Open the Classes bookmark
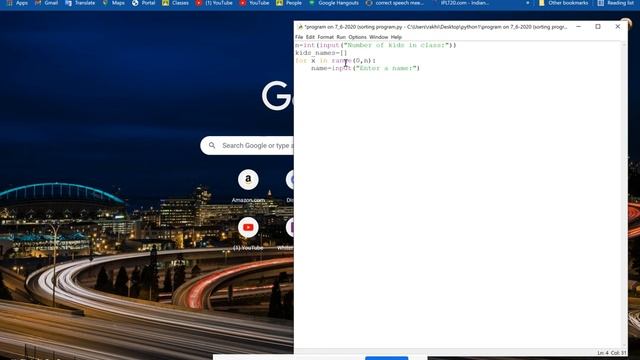The height and width of the screenshot is (360, 640). [175, 3]
